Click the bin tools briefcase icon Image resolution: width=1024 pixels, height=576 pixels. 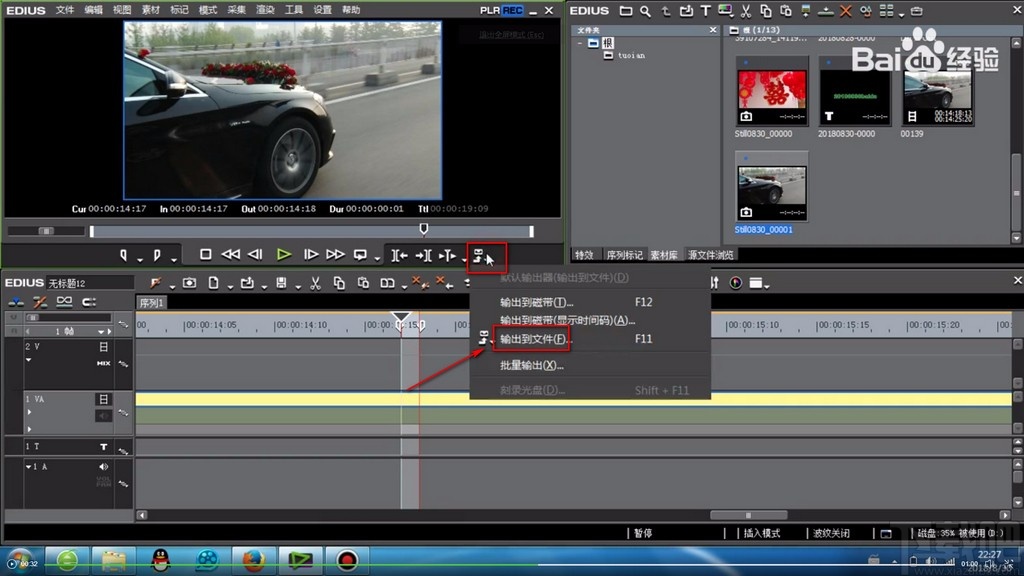[917, 11]
